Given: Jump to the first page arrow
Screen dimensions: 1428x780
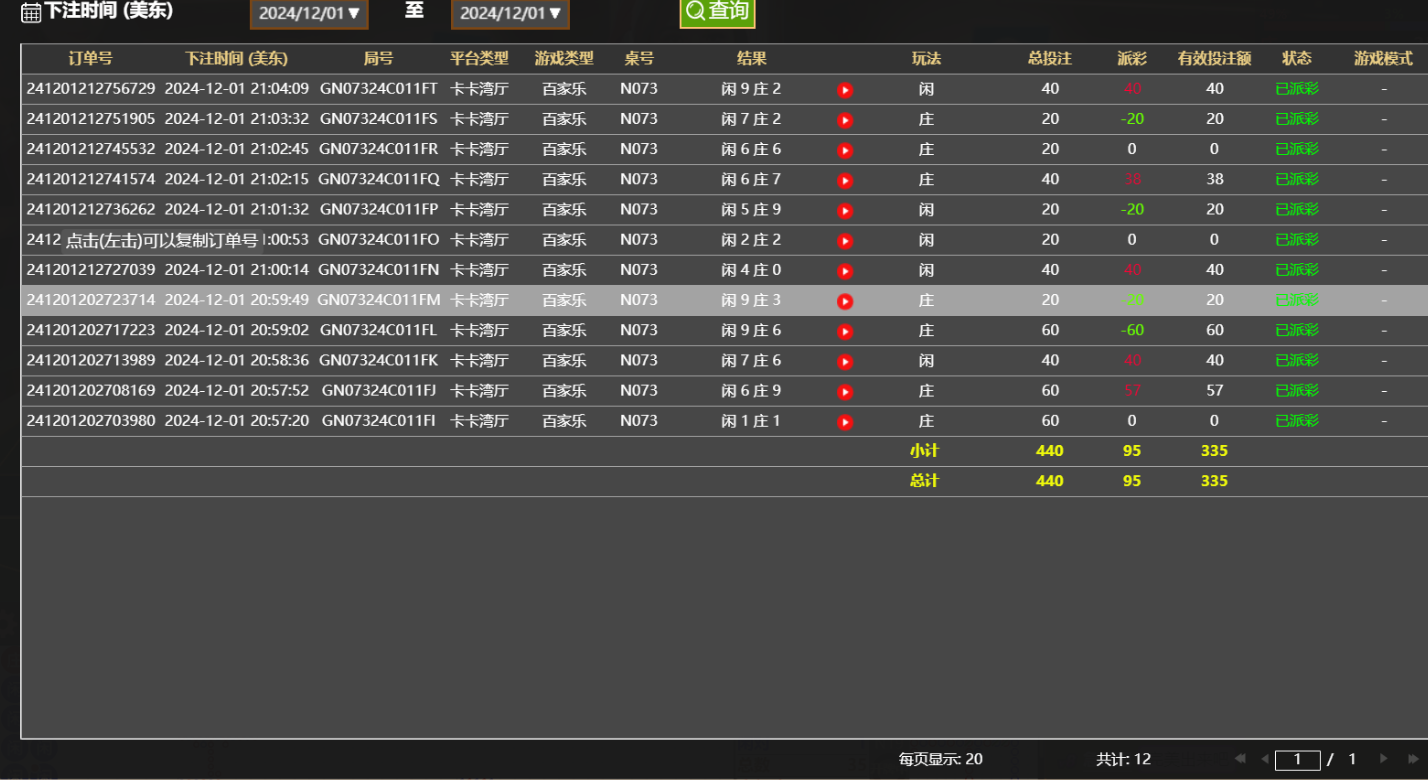Looking at the screenshot, I should pyautogui.click(x=1241, y=759).
